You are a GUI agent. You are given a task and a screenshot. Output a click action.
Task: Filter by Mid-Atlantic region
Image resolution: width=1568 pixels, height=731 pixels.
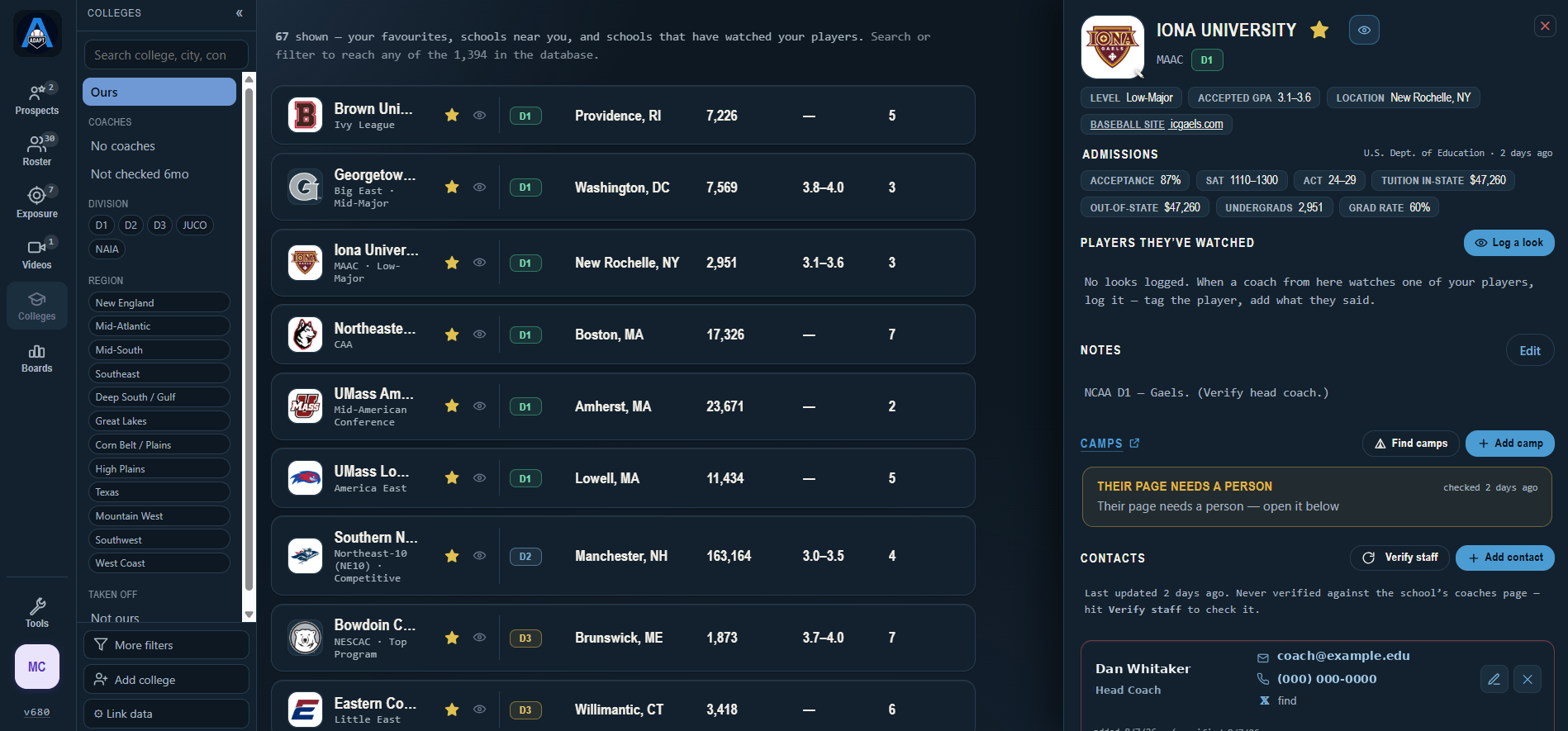[159, 326]
